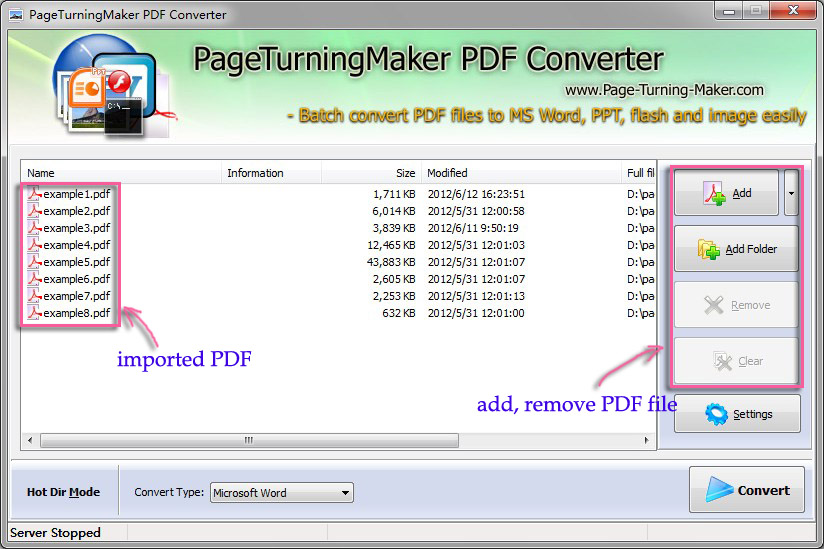Click the 12,465 KB size cell

click(x=391, y=245)
